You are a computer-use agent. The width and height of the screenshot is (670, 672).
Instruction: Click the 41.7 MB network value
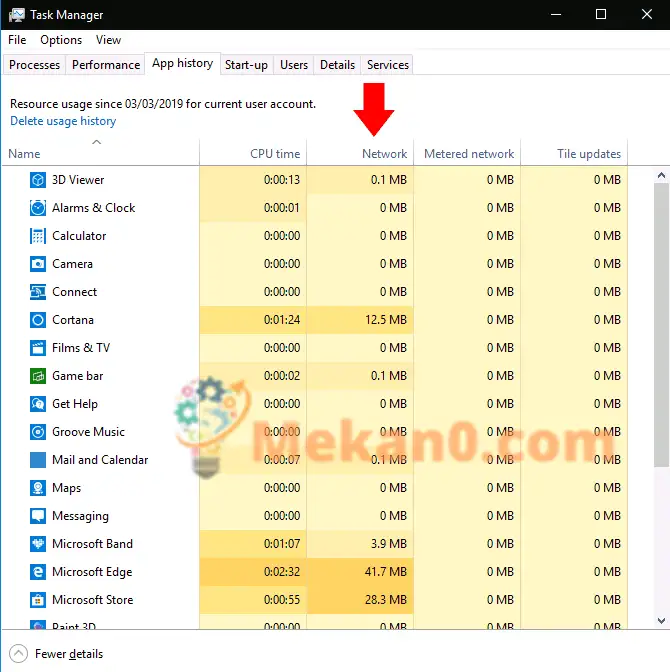click(x=386, y=572)
